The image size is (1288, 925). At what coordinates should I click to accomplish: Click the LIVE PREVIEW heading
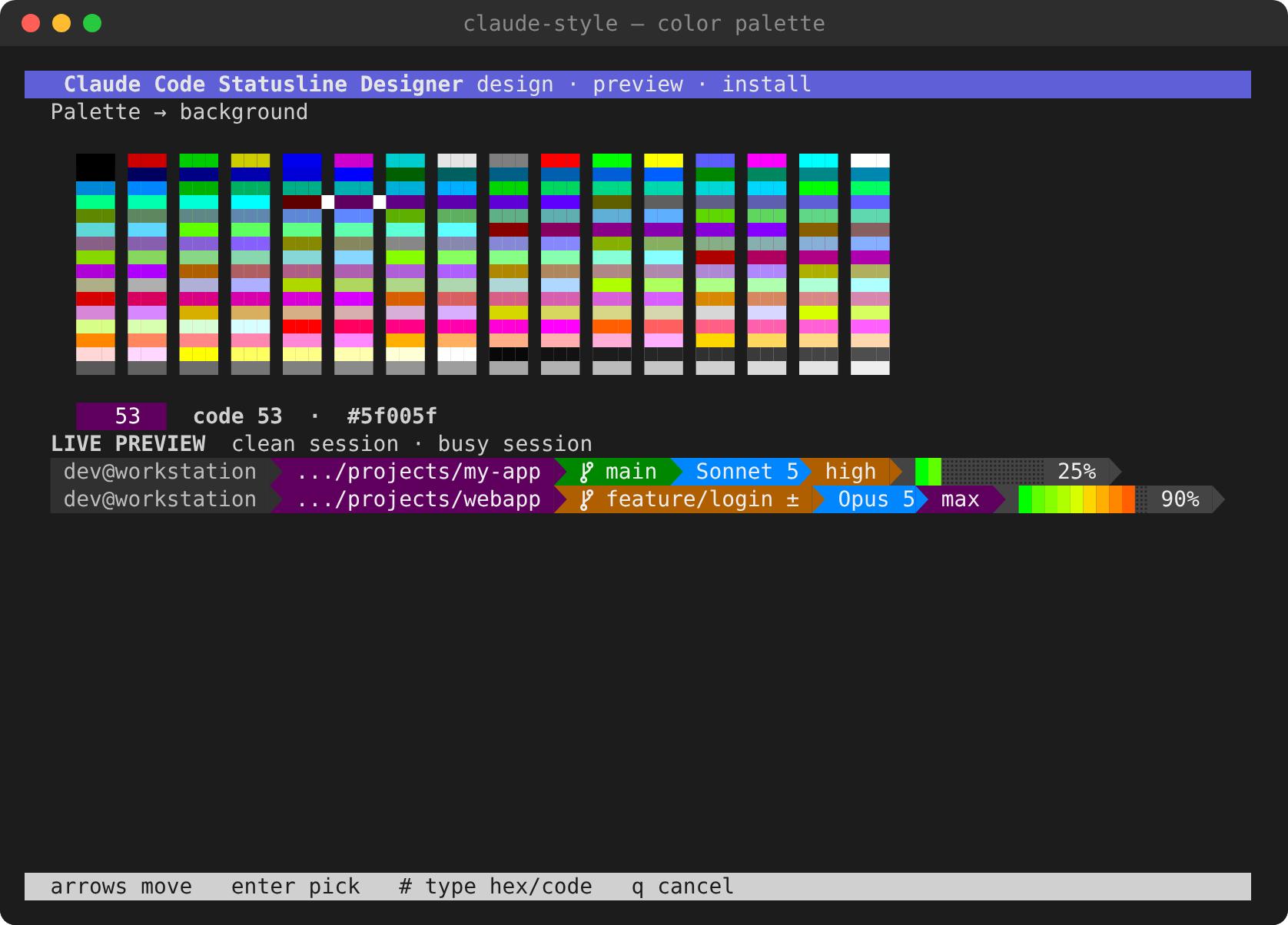128,444
